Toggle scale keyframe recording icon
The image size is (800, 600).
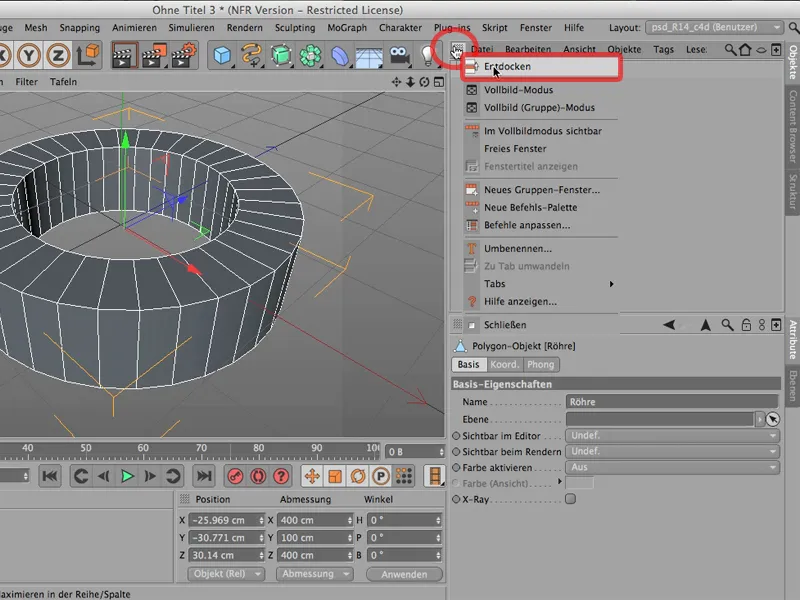point(335,476)
